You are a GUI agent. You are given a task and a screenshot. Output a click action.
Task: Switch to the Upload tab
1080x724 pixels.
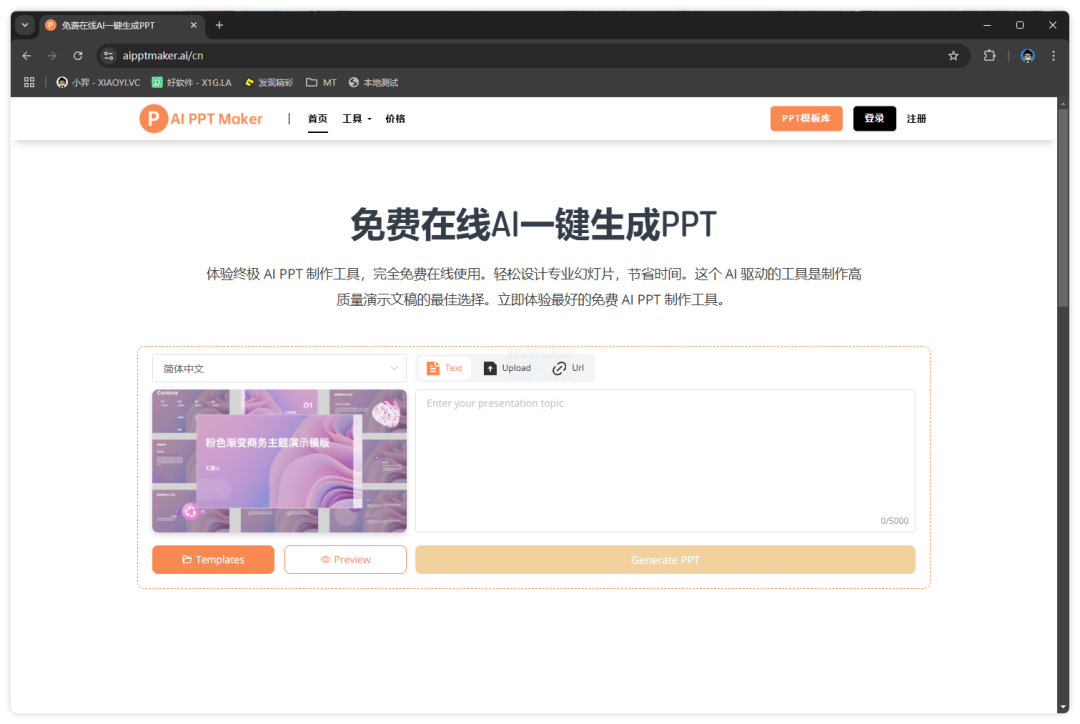pyautogui.click(x=507, y=368)
